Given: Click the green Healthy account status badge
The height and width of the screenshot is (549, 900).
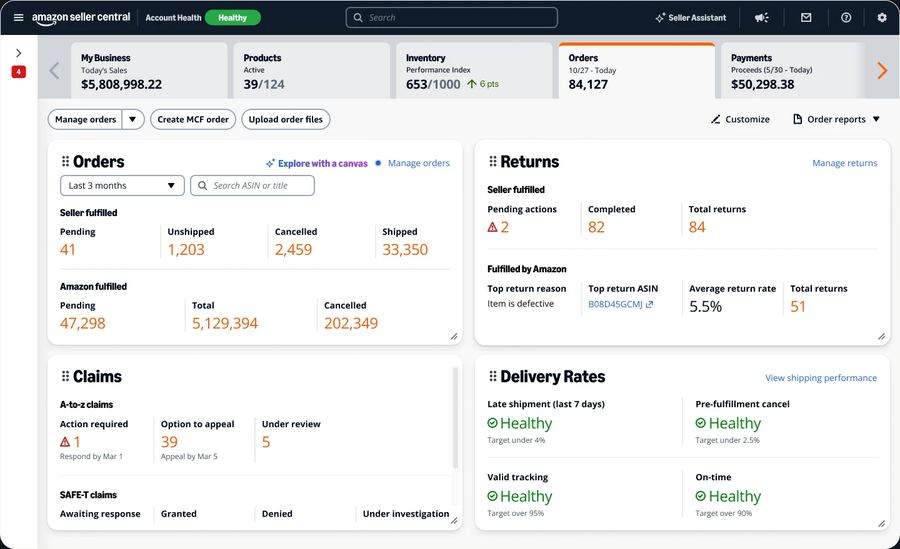Looking at the screenshot, I should (x=232, y=18).
